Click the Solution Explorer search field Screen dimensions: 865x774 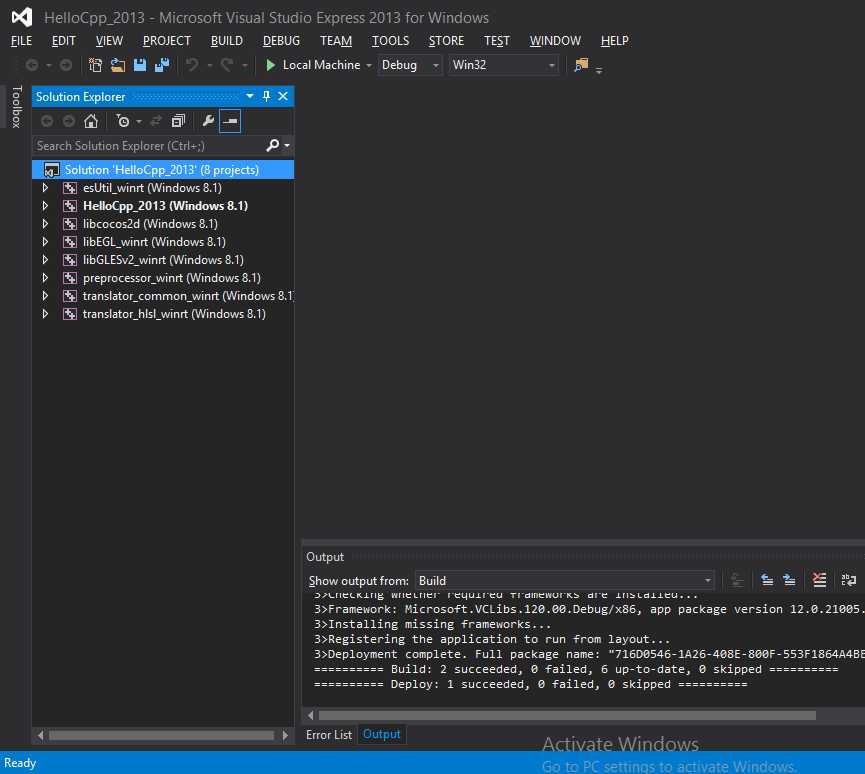(149, 146)
